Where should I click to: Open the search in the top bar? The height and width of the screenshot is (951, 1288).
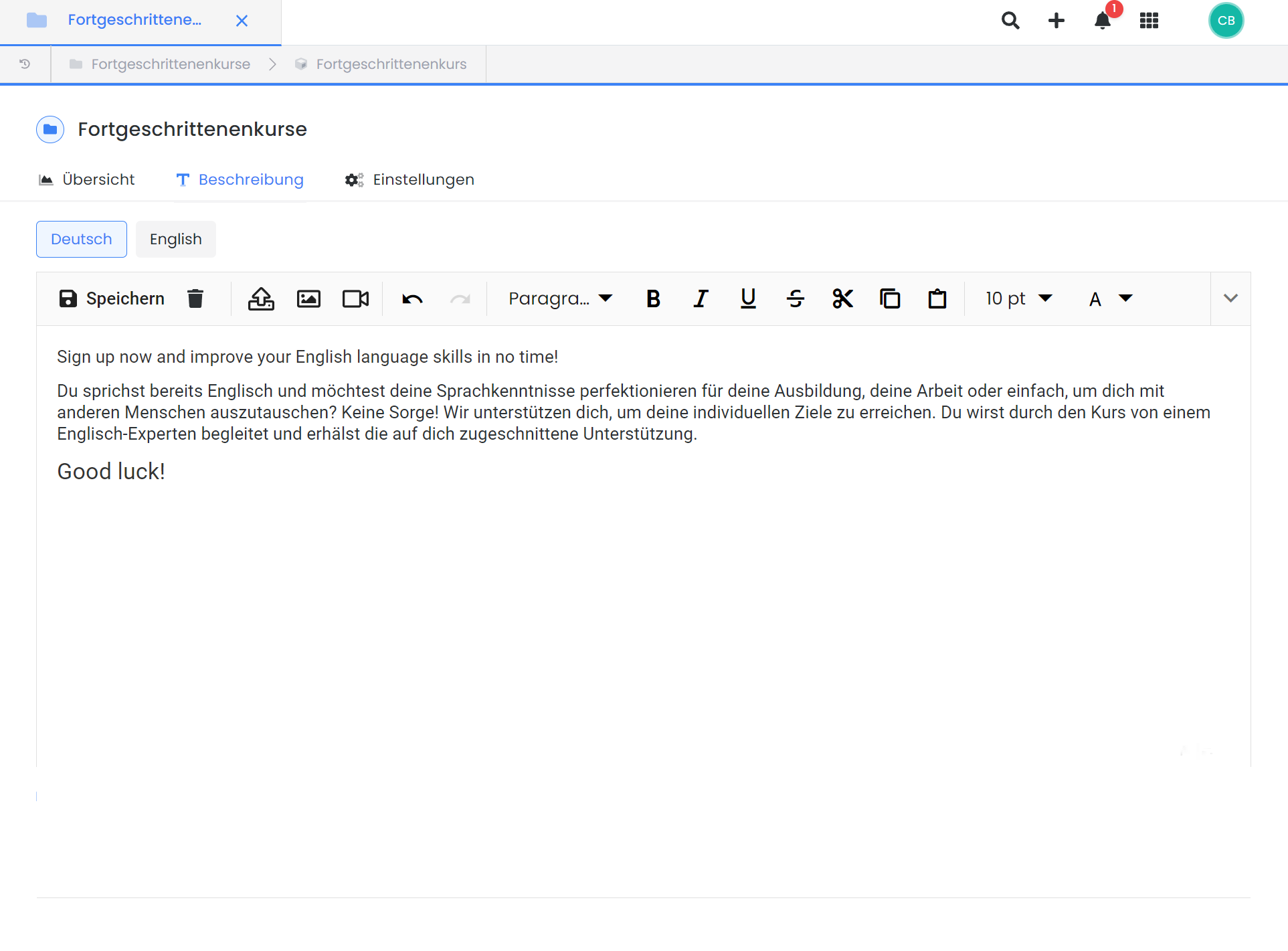coord(1010,20)
